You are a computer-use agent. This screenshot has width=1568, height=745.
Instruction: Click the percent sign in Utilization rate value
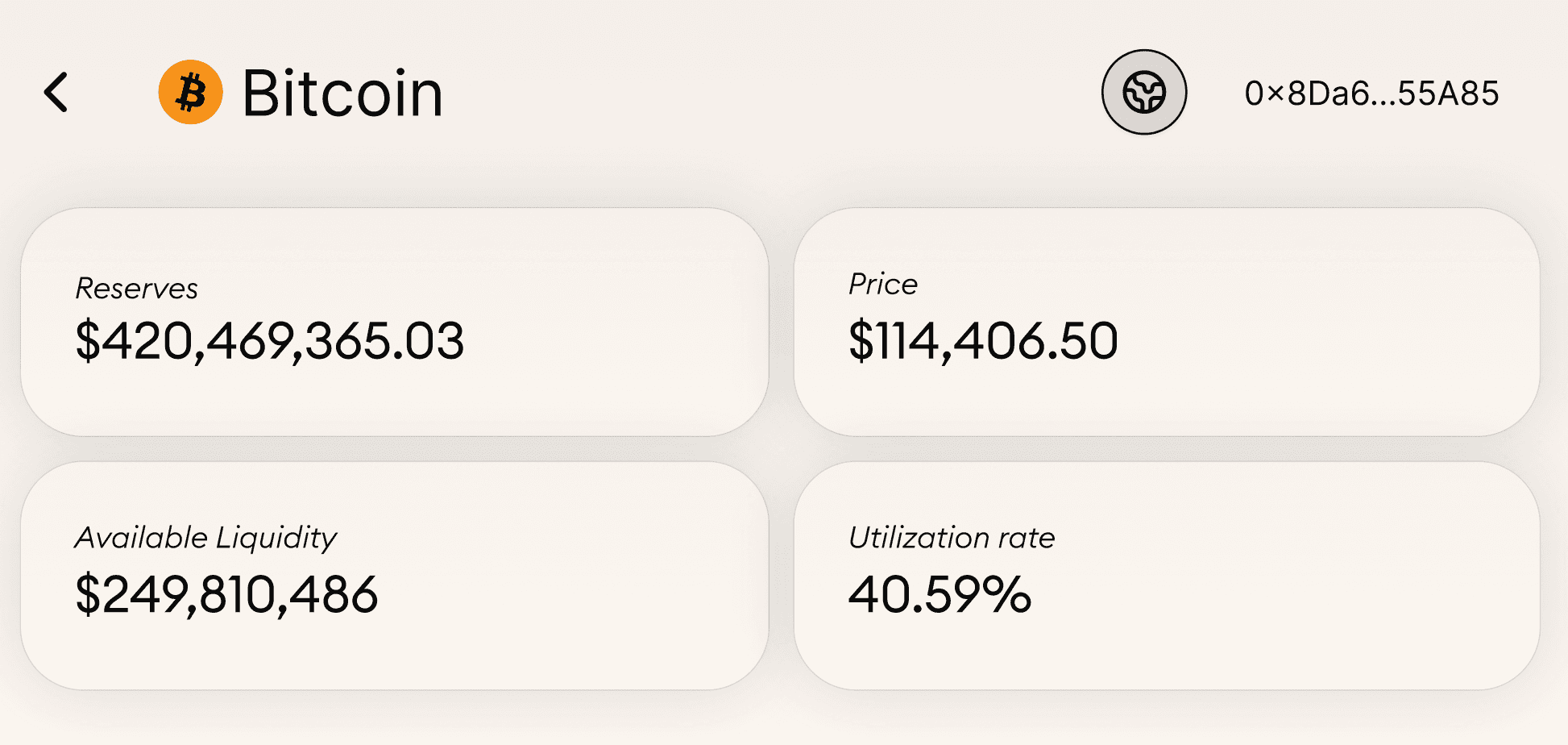tap(1007, 595)
